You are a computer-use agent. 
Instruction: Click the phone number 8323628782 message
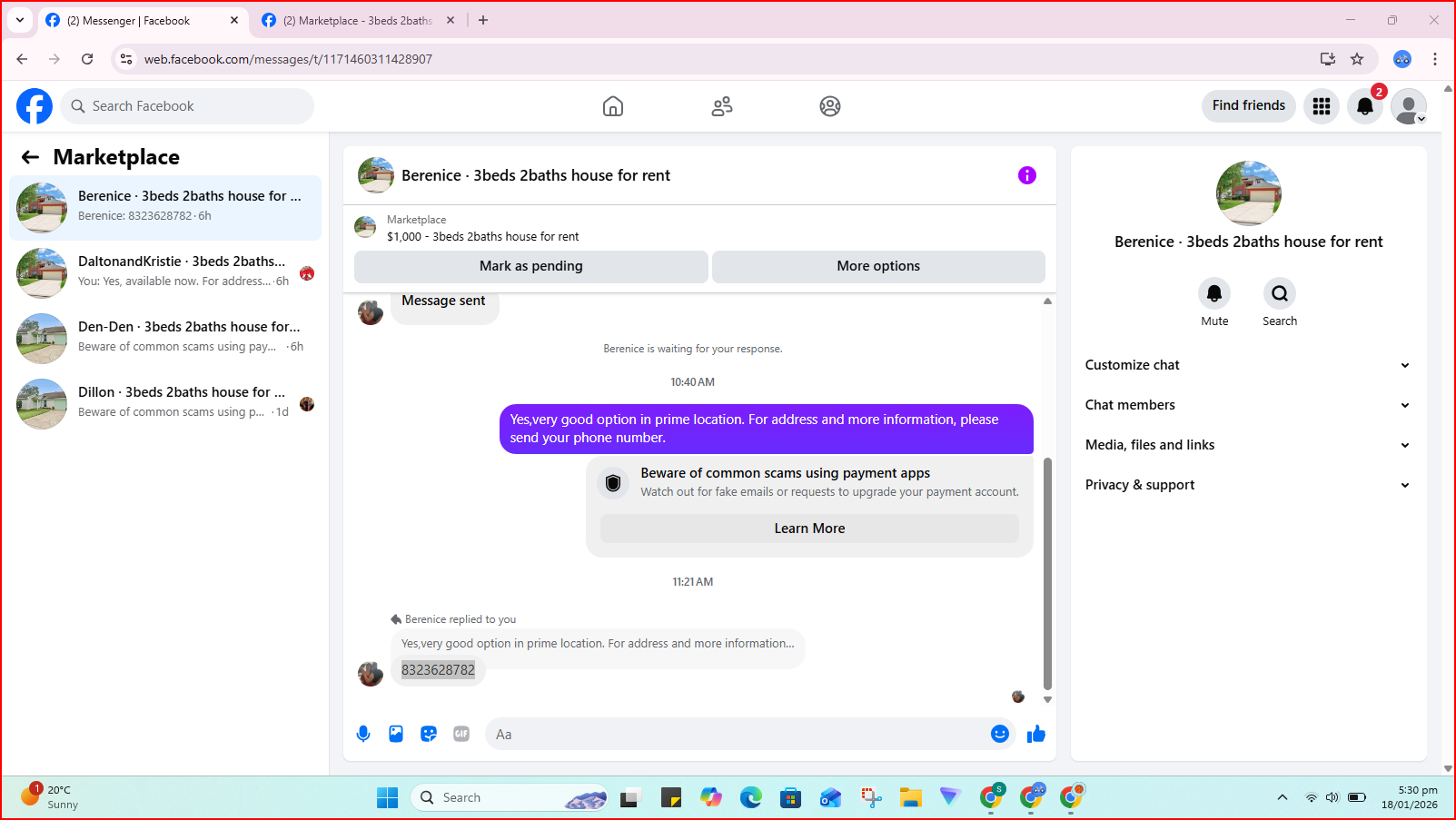tap(438, 670)
